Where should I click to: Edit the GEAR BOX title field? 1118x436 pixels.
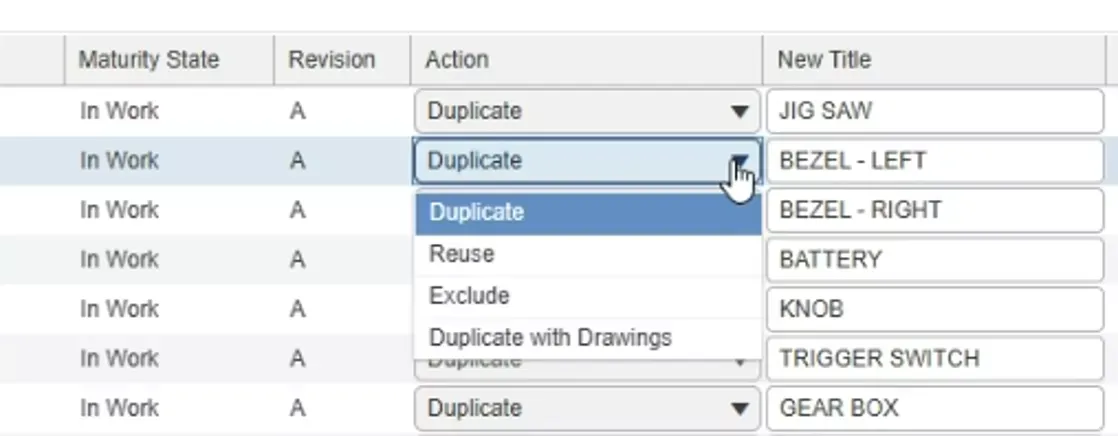935,408
